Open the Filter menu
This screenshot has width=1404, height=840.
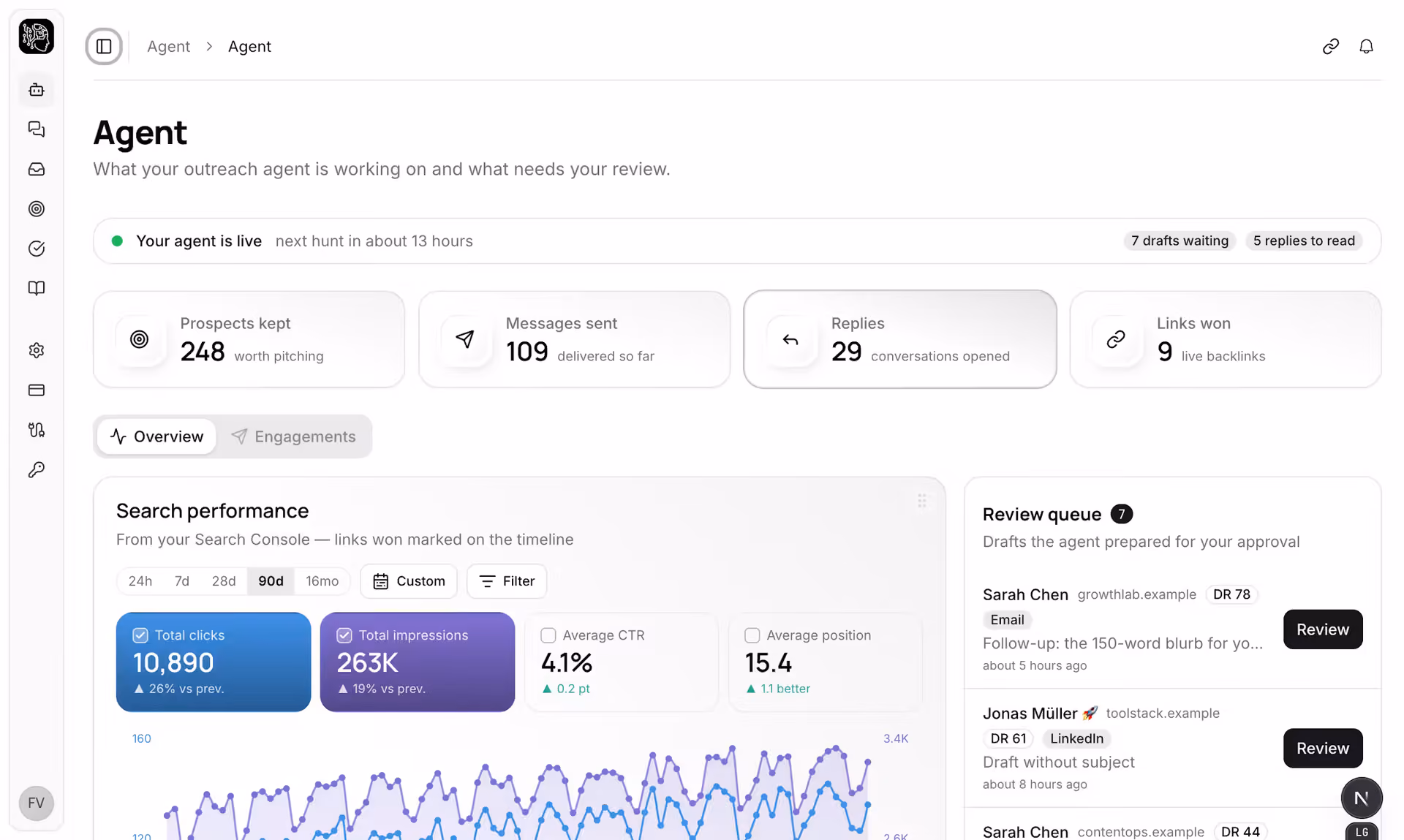(507, 581)
